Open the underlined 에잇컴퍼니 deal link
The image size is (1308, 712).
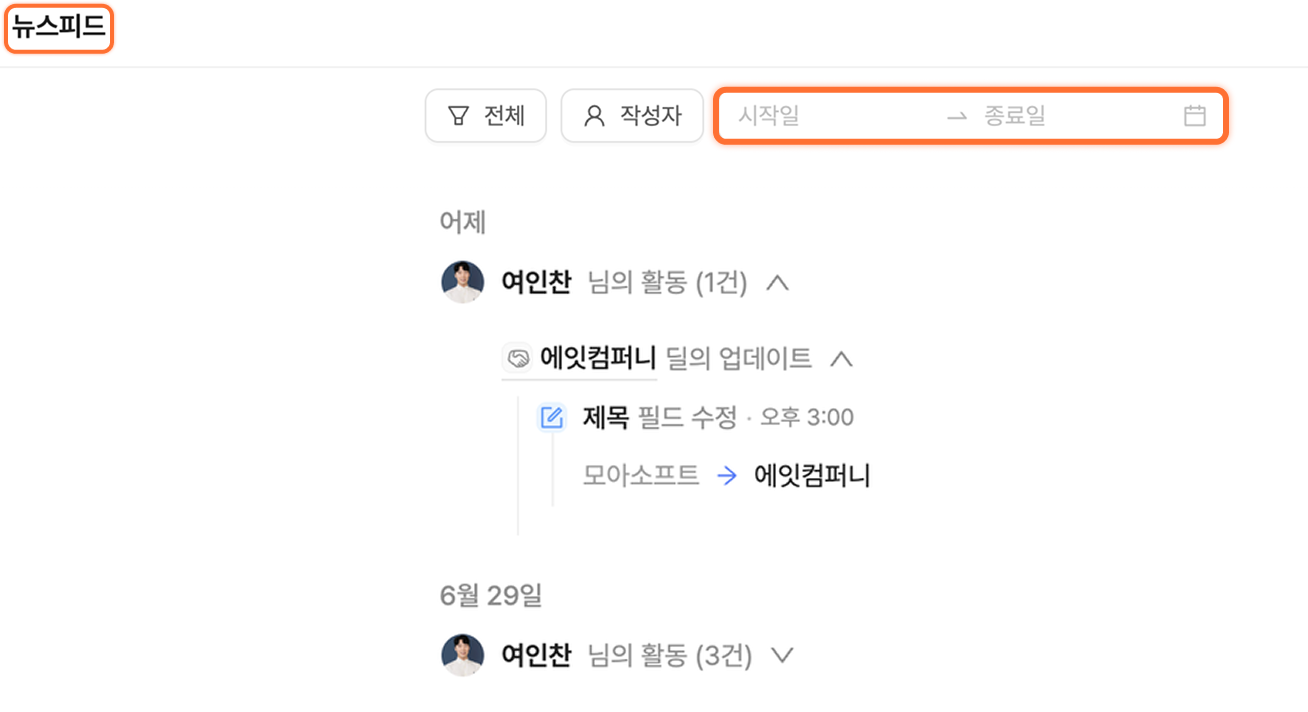click(597, 358)
